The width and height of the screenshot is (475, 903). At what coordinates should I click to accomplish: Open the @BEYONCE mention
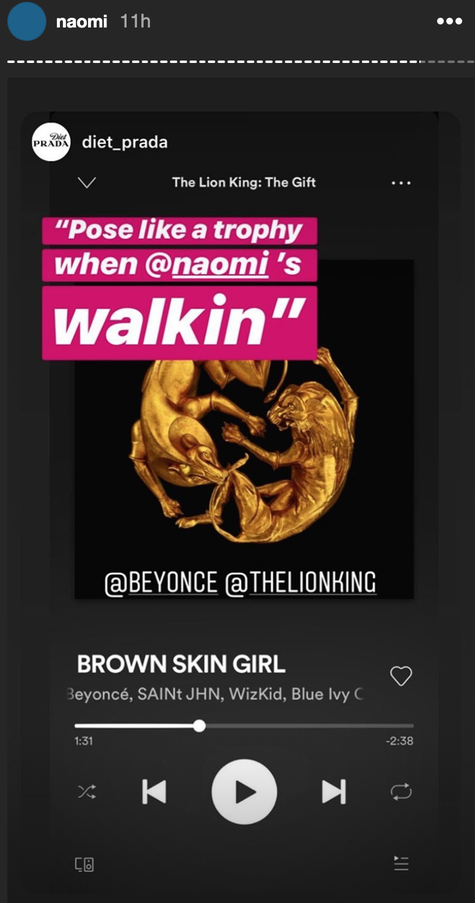161,583
